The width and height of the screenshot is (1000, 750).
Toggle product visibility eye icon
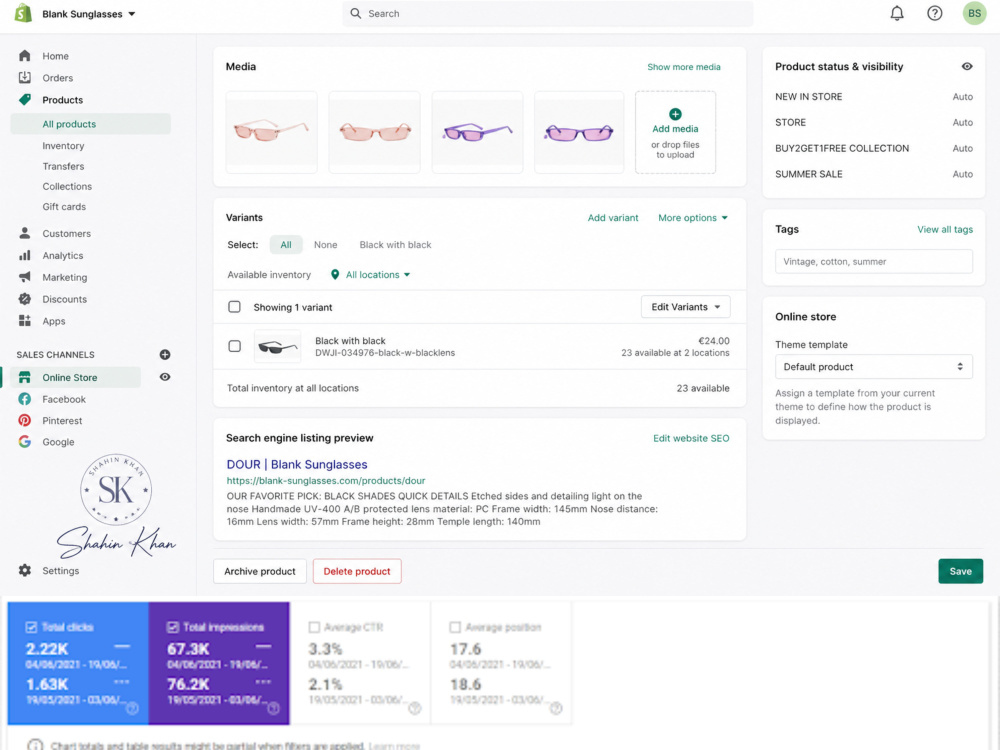[967, 66]
